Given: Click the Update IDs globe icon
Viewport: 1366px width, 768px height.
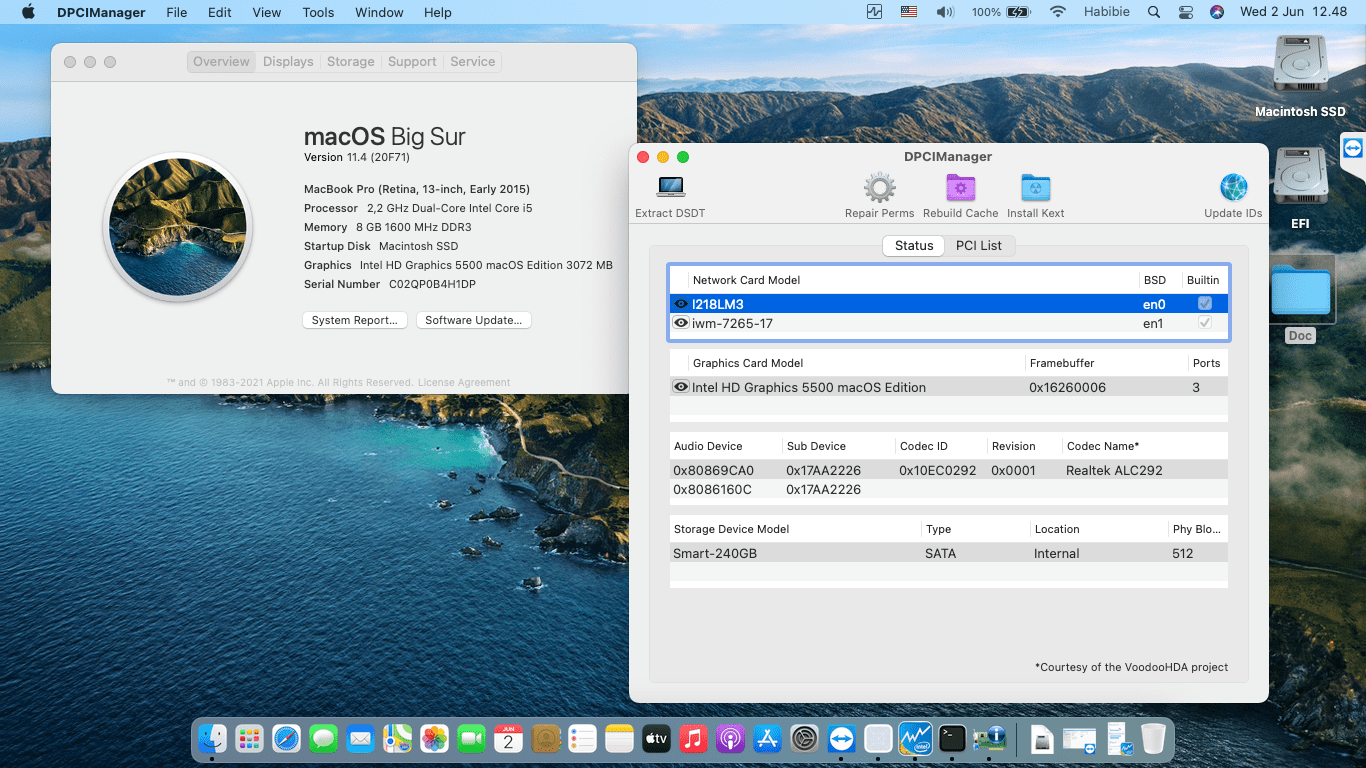Looking at the screenshot, I should click(x=1233, y=188).
